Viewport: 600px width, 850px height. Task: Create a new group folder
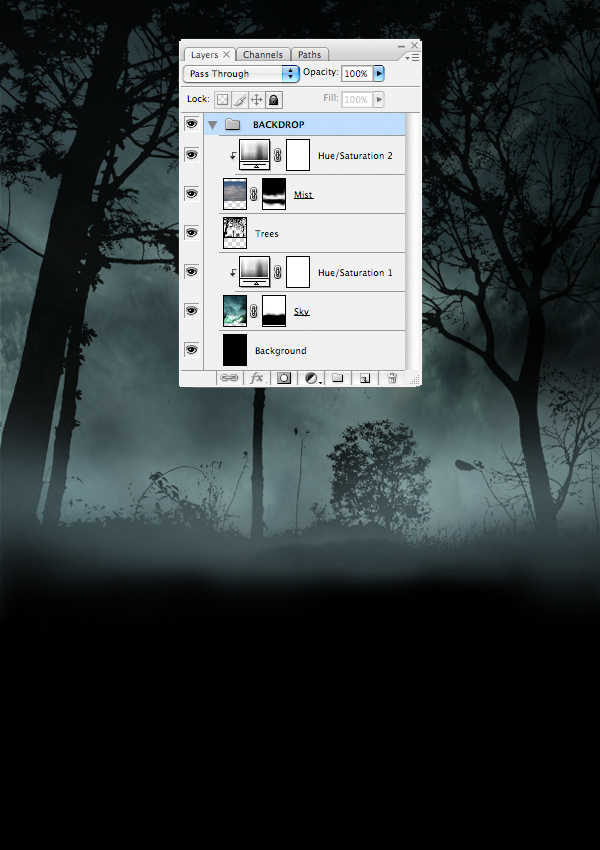click(x=338, y=378)
